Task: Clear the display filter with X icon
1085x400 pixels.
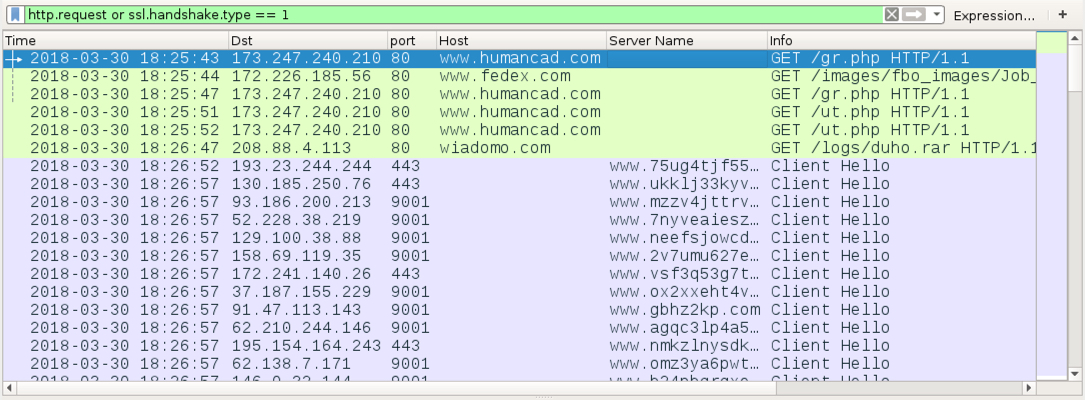Action: tap(892, 15)
